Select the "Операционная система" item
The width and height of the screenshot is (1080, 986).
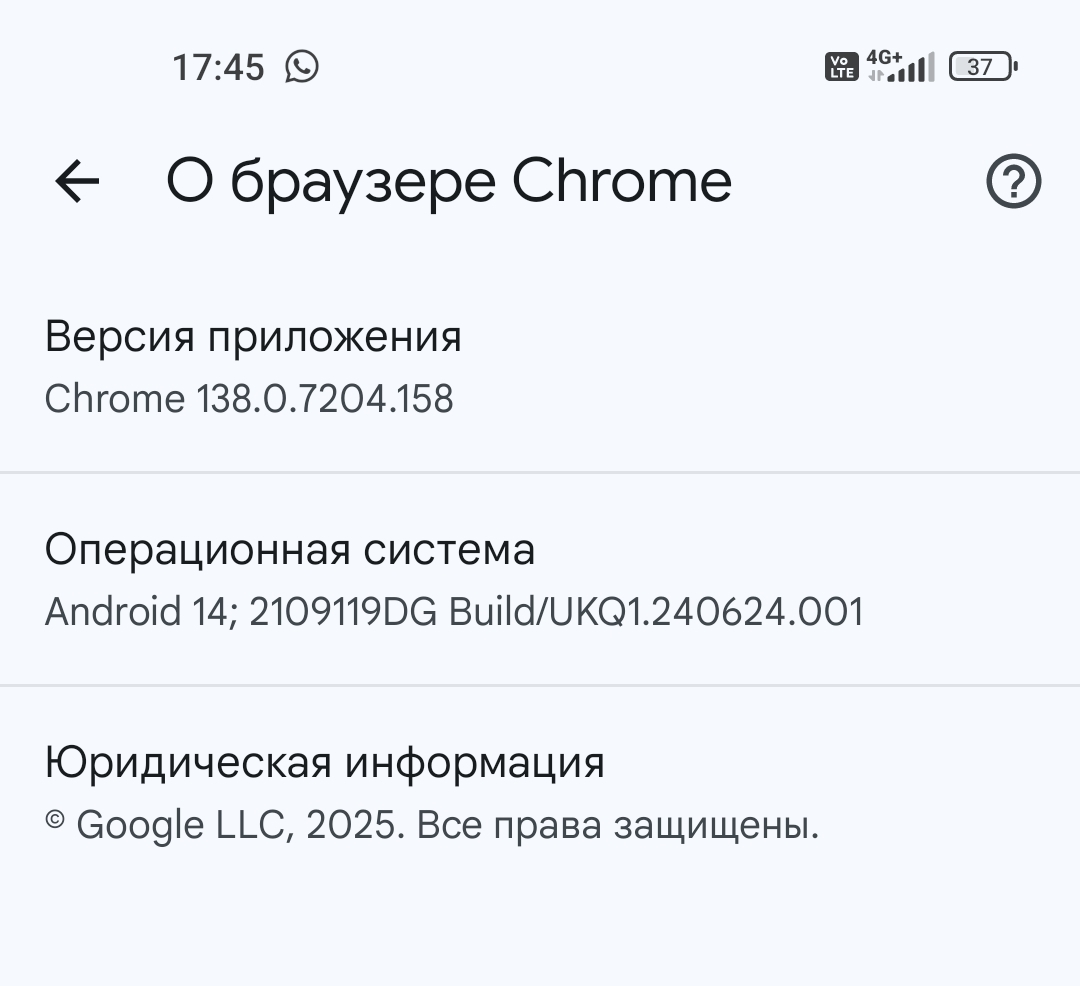point(290,550)
